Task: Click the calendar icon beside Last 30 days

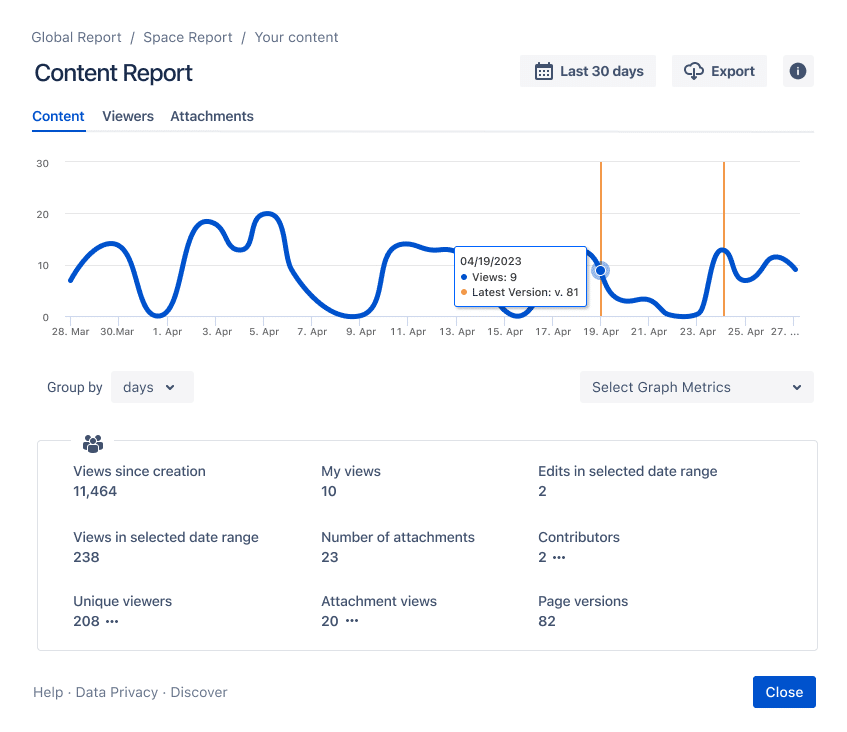Action: (x=543, y=71)
